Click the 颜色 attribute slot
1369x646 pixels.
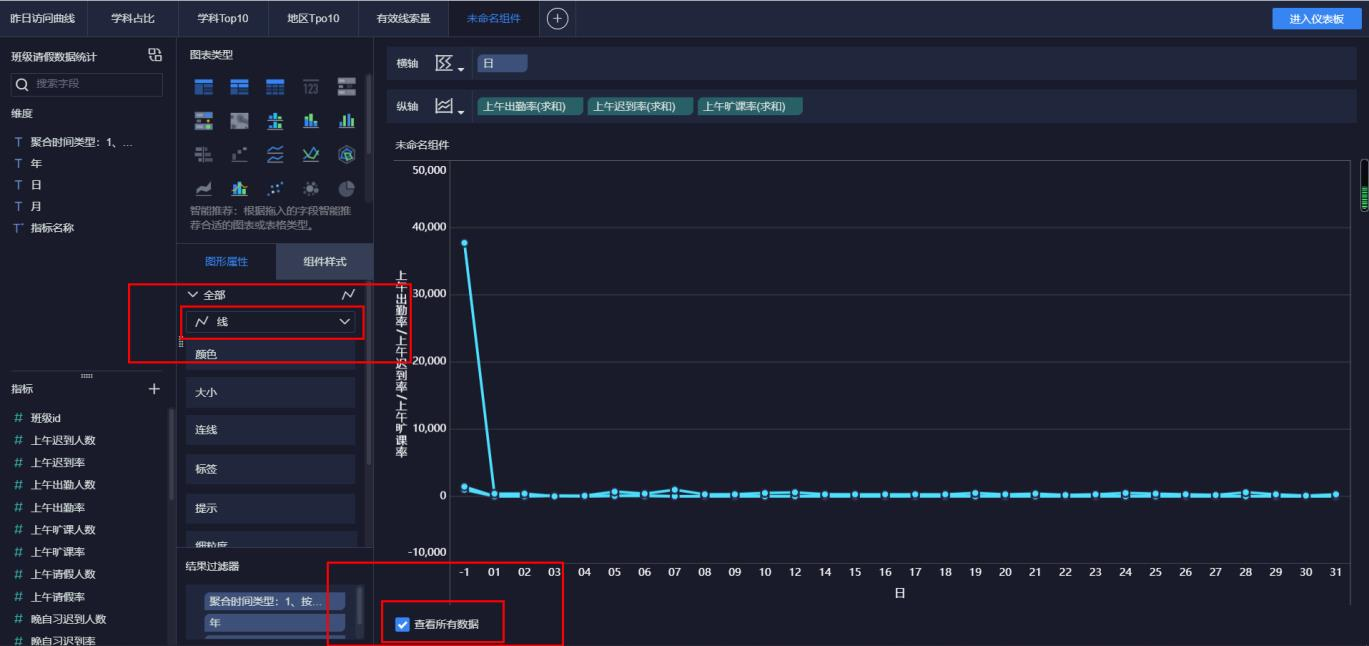[271, 354]
